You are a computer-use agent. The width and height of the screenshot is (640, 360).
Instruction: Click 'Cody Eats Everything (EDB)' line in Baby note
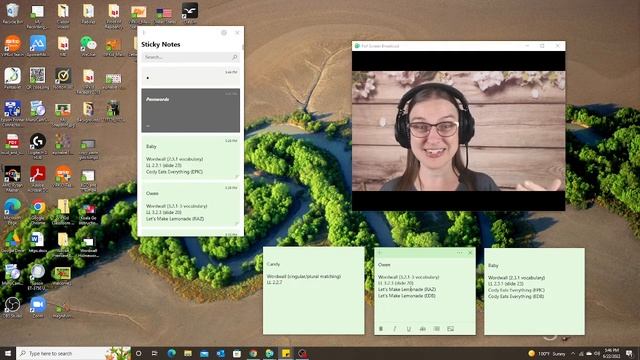(x=516, y=297)
